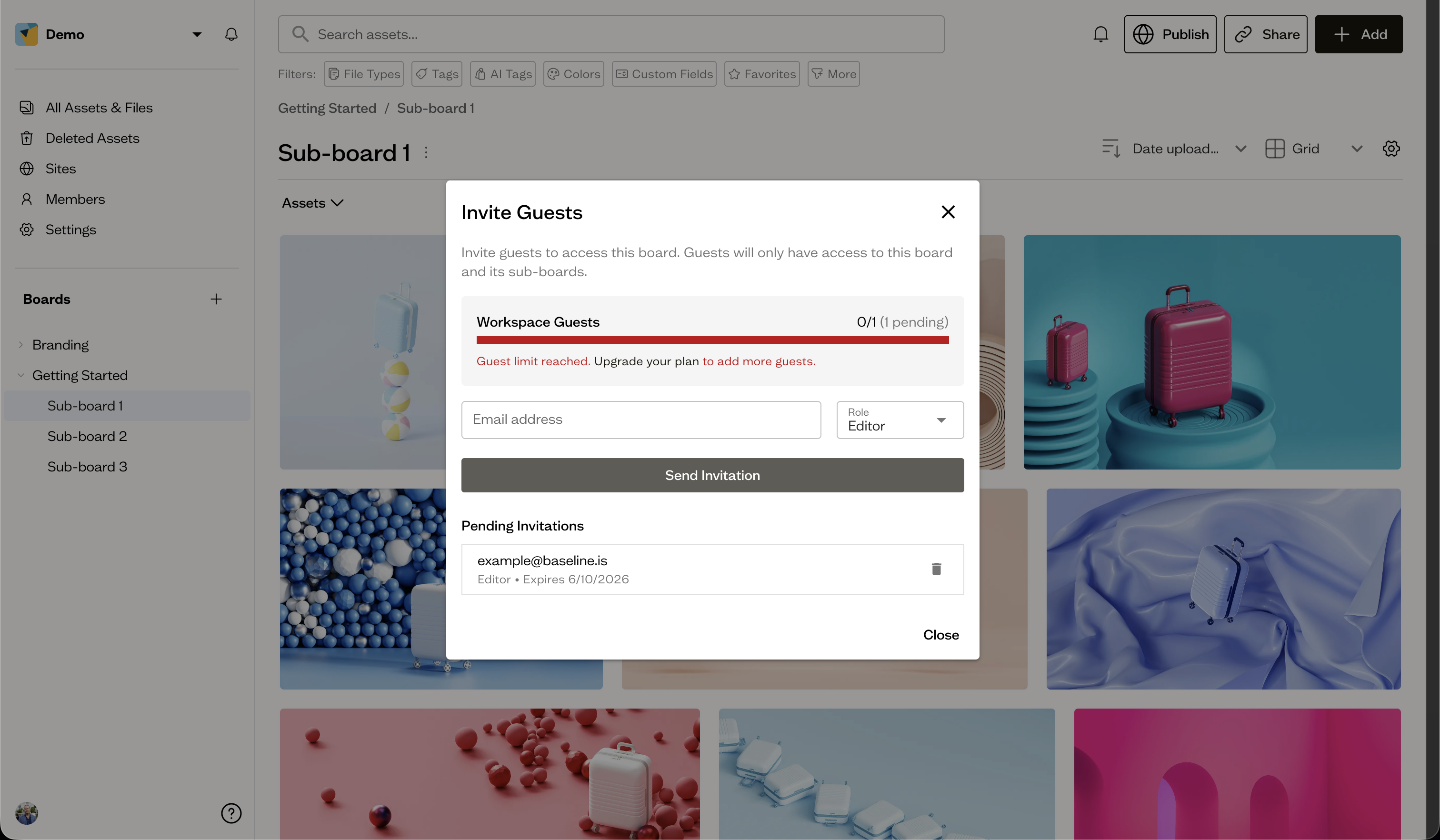Click the Share button
This screenshot has width=1440, height=840.
1265,34
